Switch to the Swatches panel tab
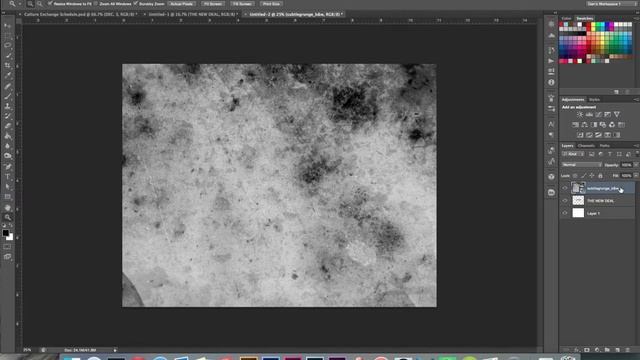 [584, 18]
